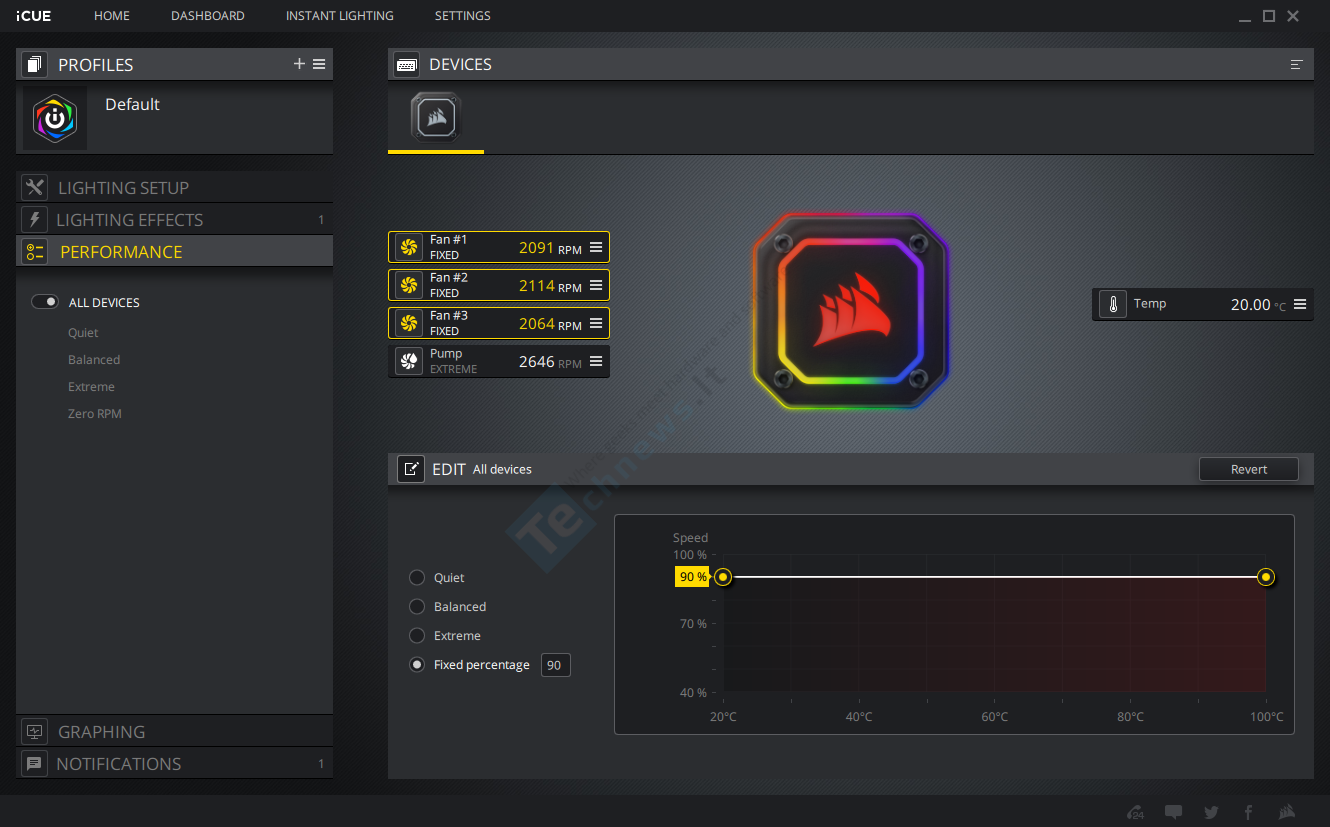Click the Profiles panel icon
Screen dimensions: 1330x827
35,64
